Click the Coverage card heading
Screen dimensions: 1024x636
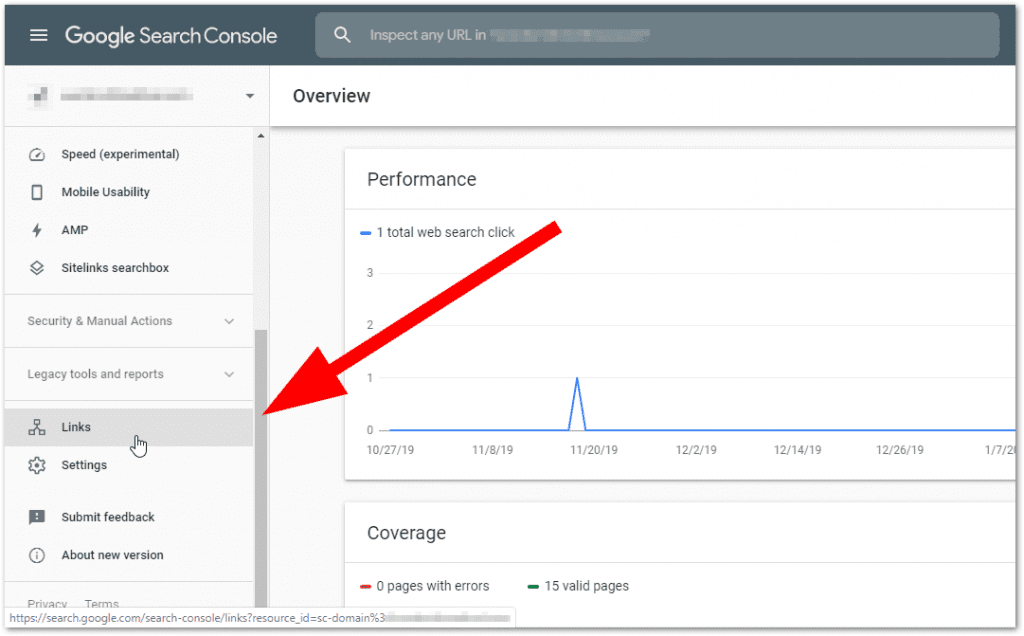pos(406,533)
